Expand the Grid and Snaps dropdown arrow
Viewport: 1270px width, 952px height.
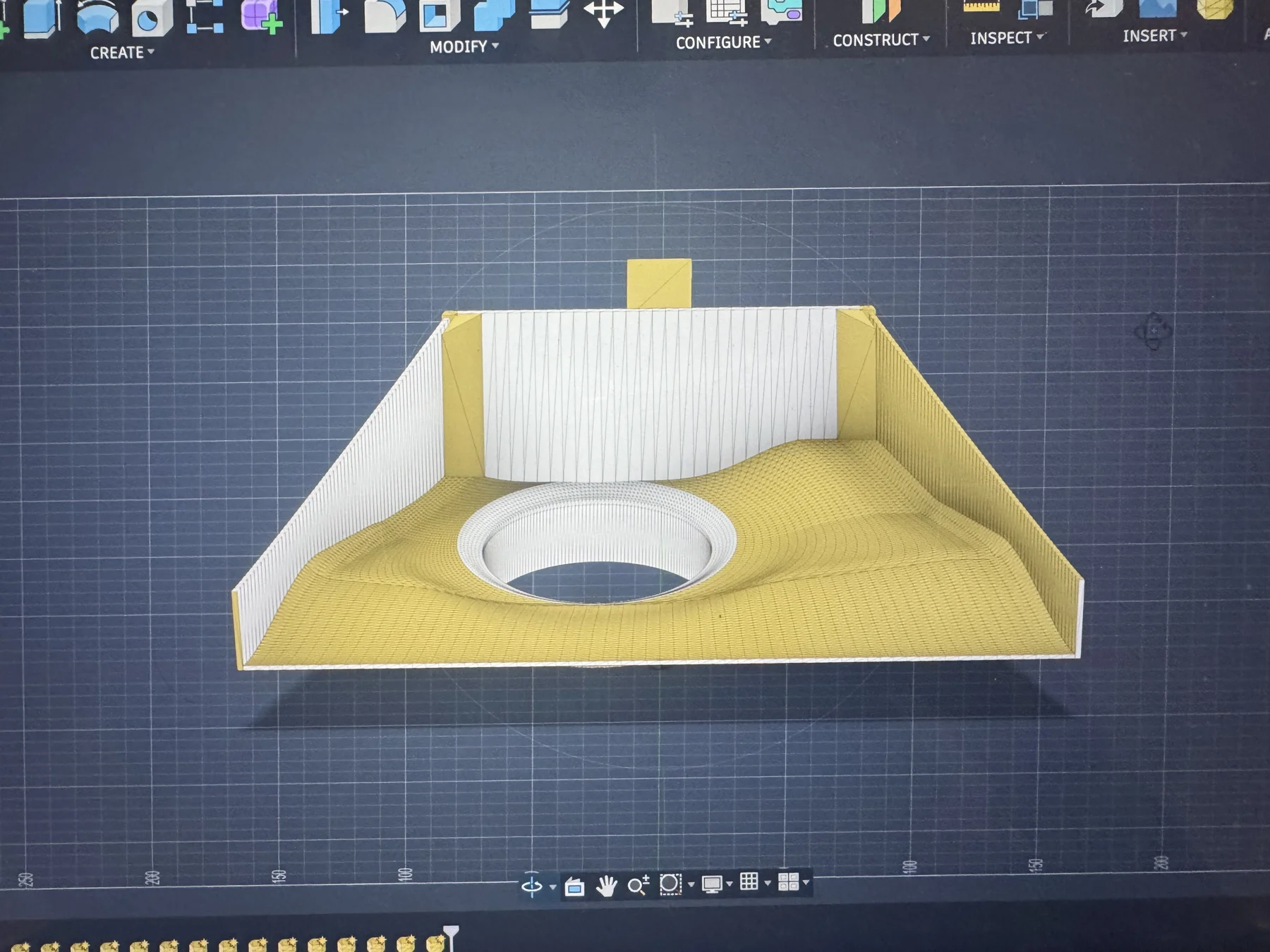[x=768, y=882]
